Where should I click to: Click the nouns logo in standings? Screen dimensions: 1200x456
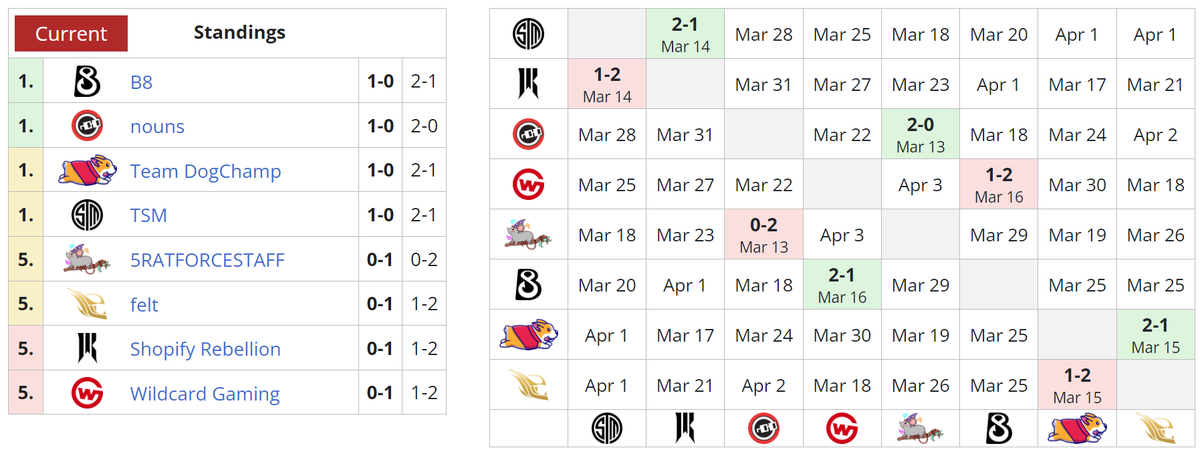pyautogui.click(x=87, y=126)
